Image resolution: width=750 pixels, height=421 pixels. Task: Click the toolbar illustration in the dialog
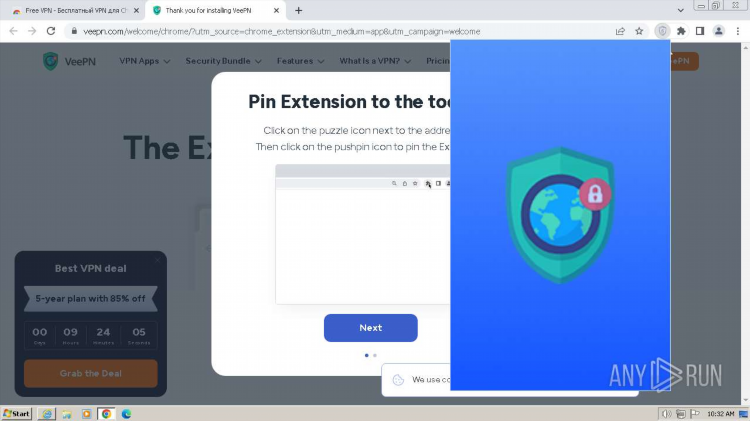[x=363, y=233]
